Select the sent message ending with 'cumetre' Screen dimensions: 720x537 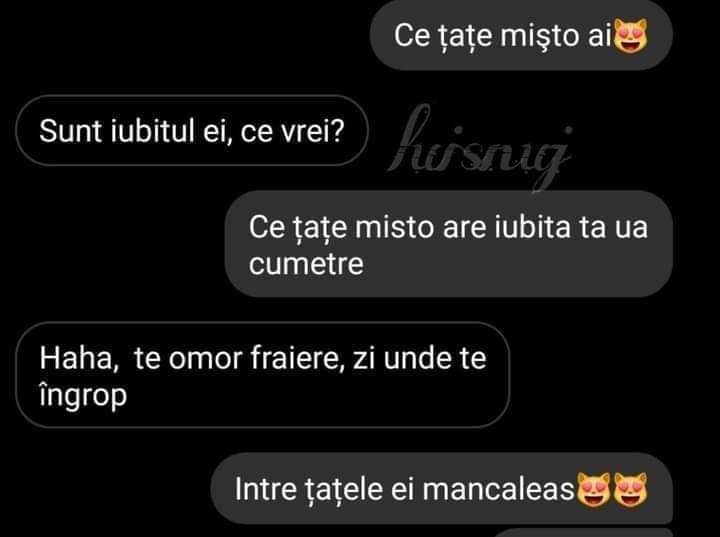[x=449, y=244]
